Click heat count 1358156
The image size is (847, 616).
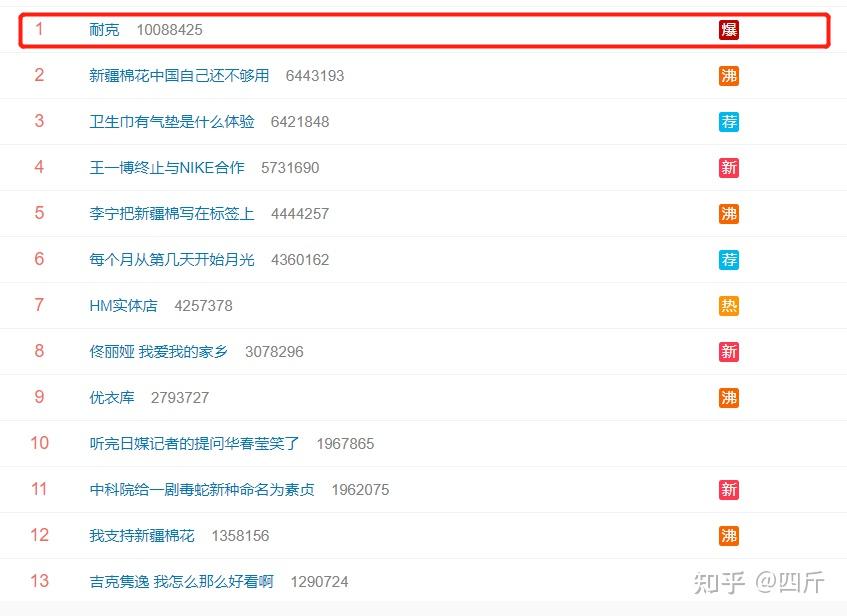[x=240, y=535]
